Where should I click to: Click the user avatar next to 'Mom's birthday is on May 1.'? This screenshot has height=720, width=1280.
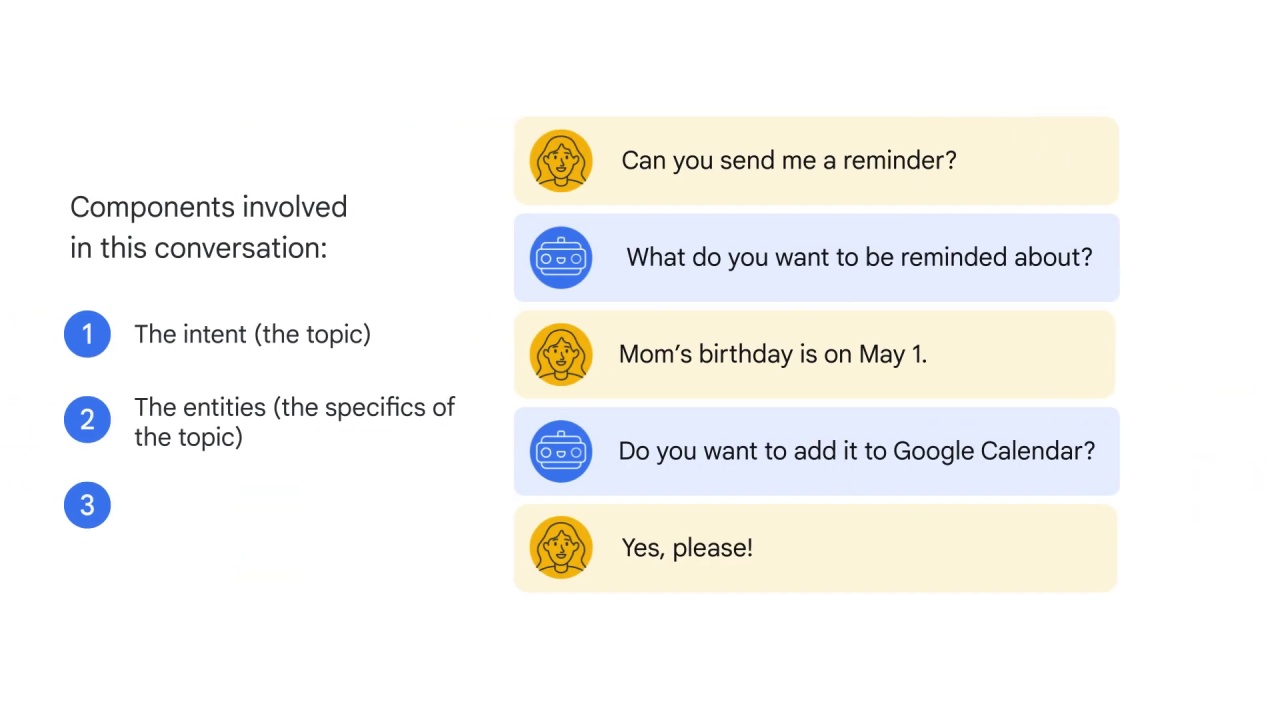tap(561, 354)
